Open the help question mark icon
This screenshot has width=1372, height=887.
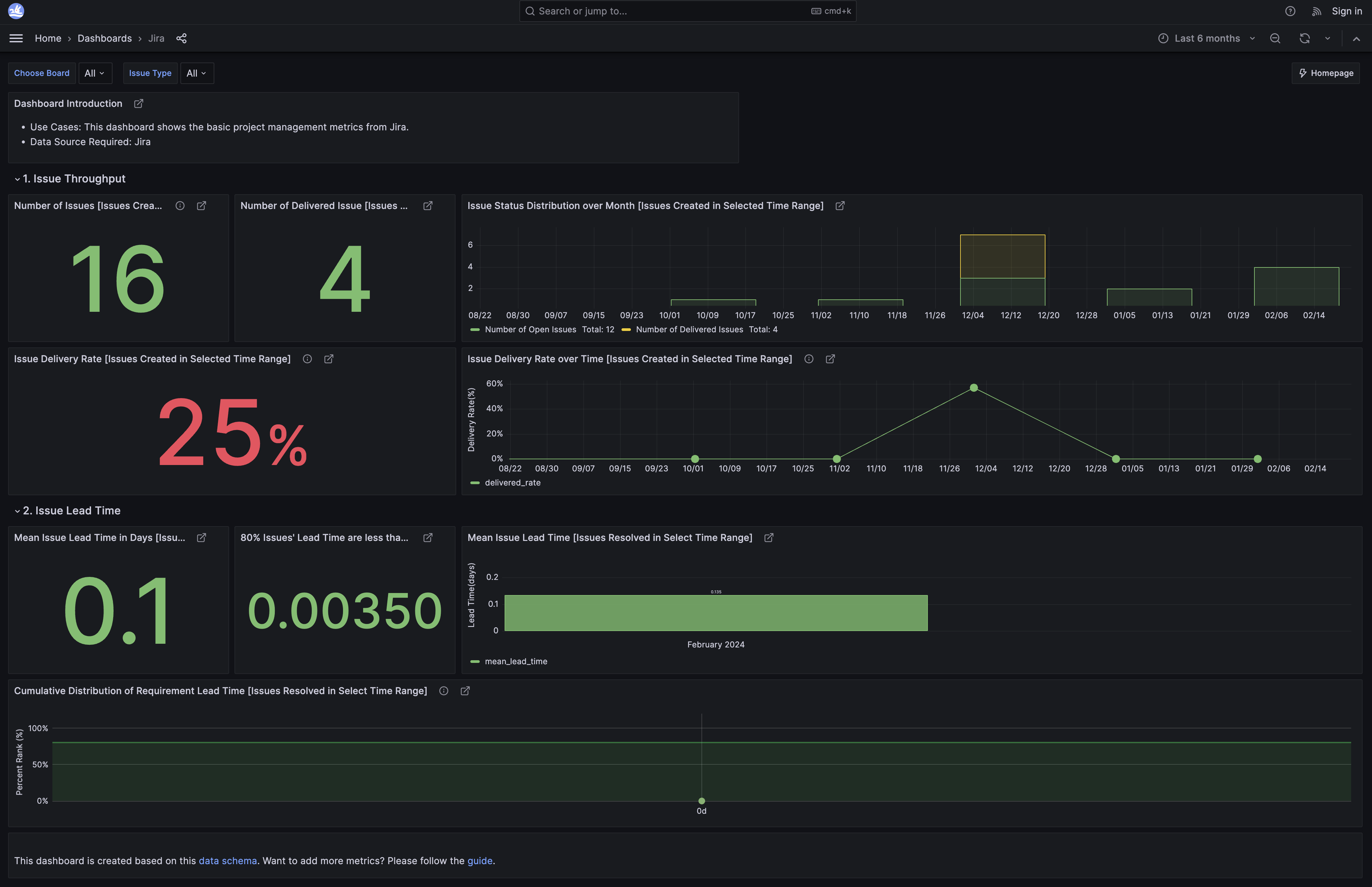pos(1290,11)
